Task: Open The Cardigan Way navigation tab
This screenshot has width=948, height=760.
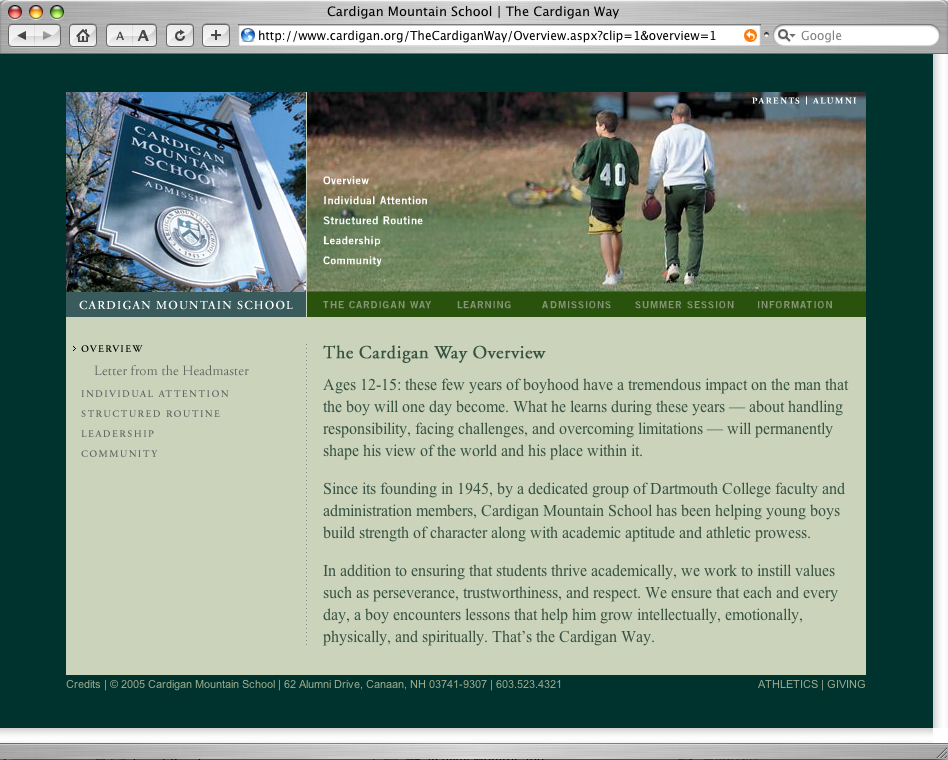Action: (377, 305)
